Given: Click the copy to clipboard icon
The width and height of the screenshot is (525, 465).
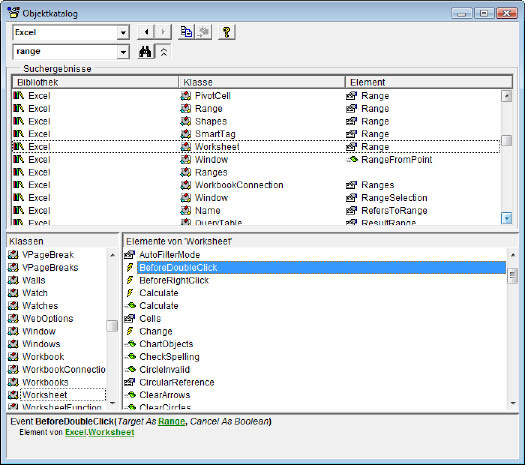Looking at the screenshot, I should click(186, 32).
